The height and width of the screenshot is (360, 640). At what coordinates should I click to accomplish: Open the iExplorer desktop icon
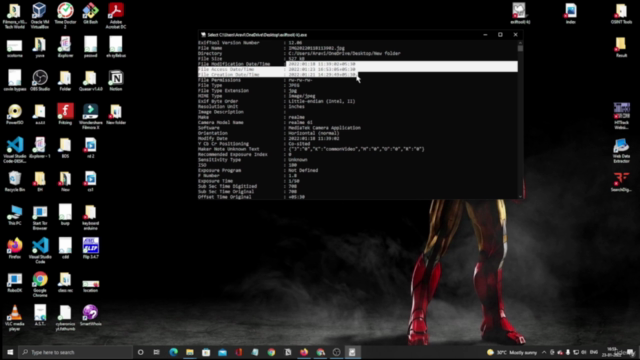coord(65,47)
